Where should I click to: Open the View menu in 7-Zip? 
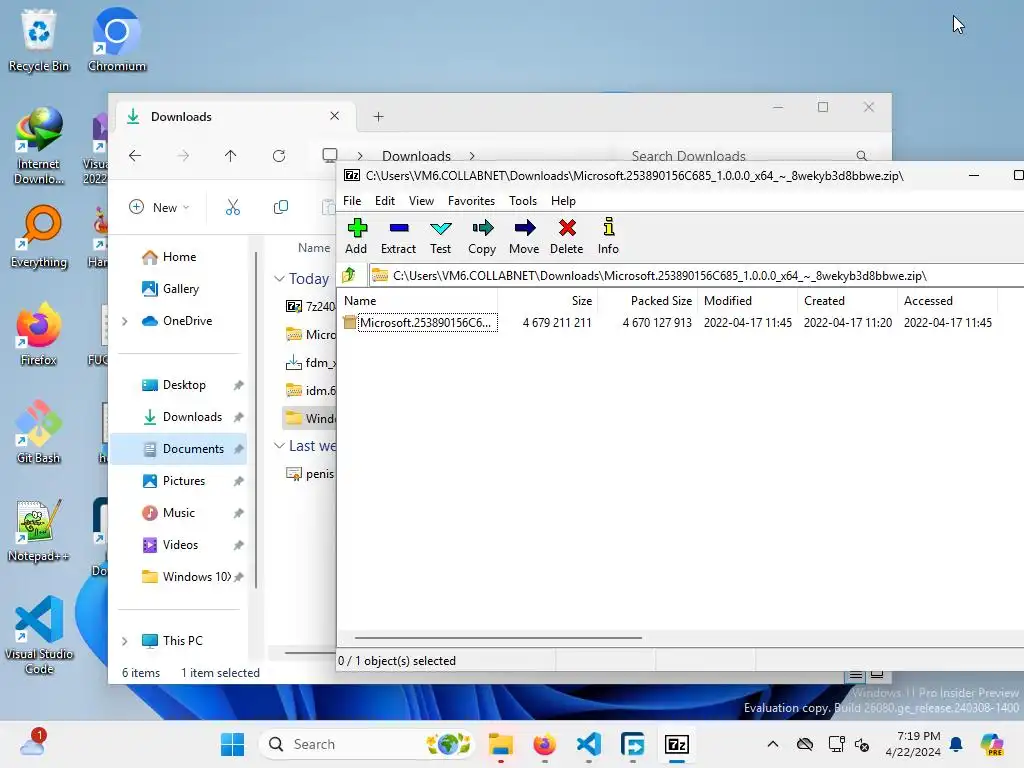click(x=421, y=200)
